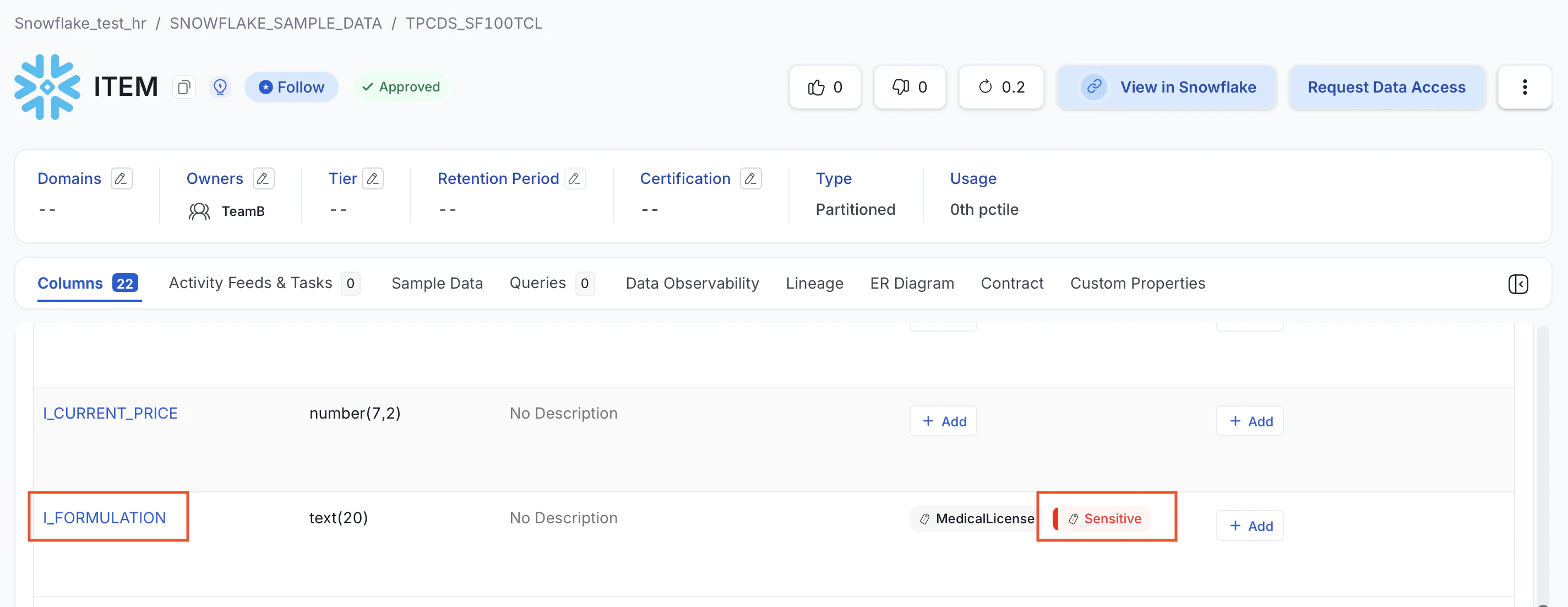Switch to Activity Feeds & Tasks tab
1568x607 pixels.
pyautogui.click(x=264, y=283)
